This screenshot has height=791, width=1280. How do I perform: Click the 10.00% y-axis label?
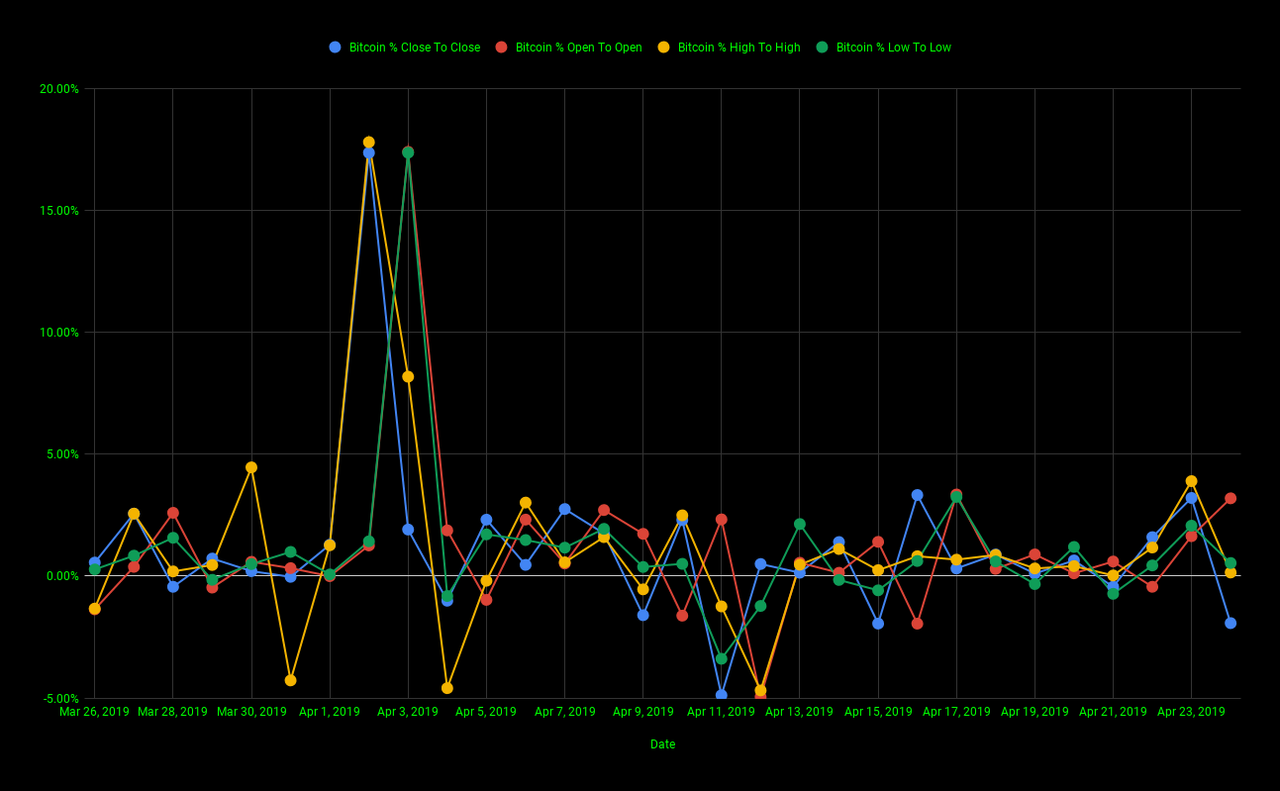(x=59, y=332)
